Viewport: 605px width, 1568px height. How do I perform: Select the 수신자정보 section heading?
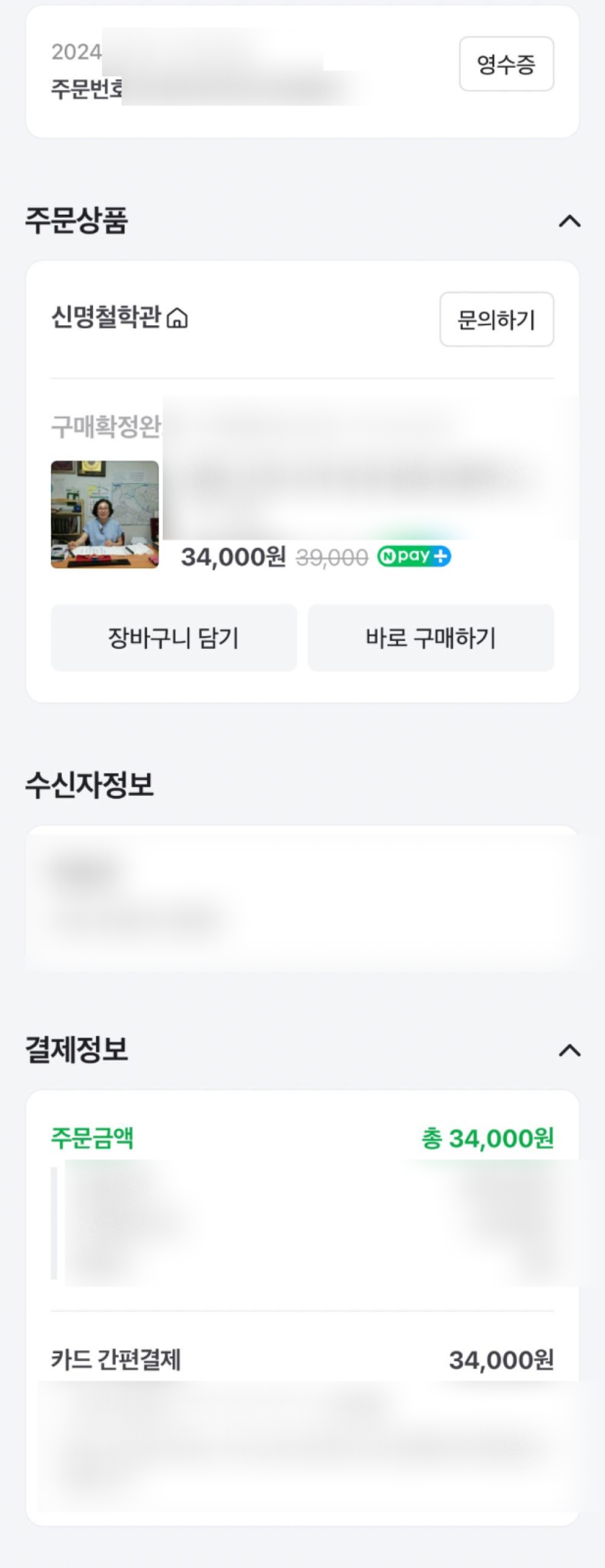(x=90, y=785)
